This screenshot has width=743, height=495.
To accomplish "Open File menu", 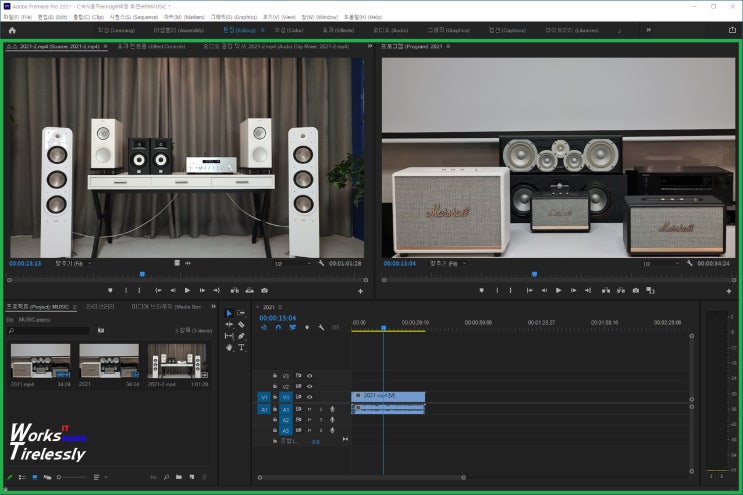I will click(17, 17).
